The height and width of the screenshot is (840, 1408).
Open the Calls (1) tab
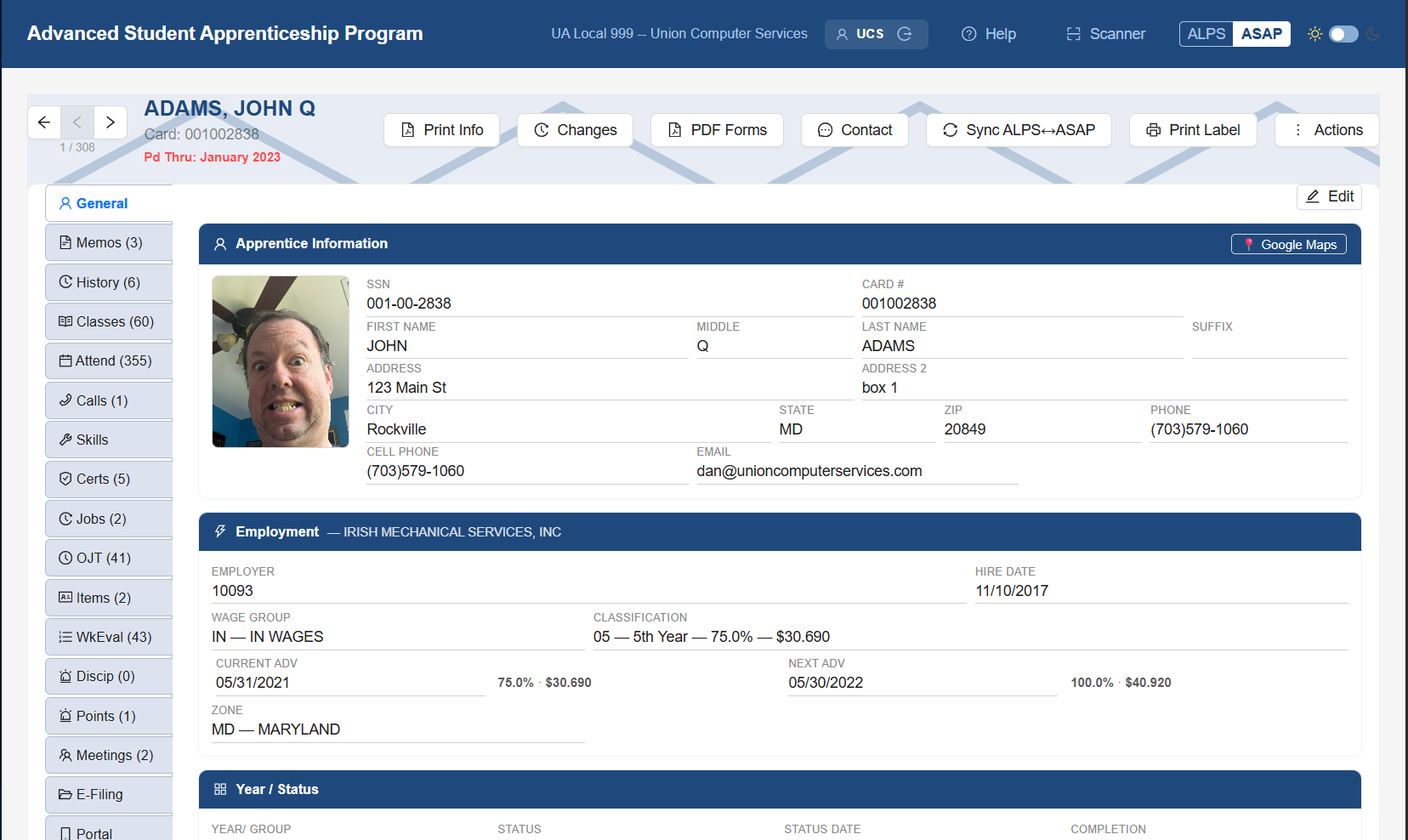(109, 400)
